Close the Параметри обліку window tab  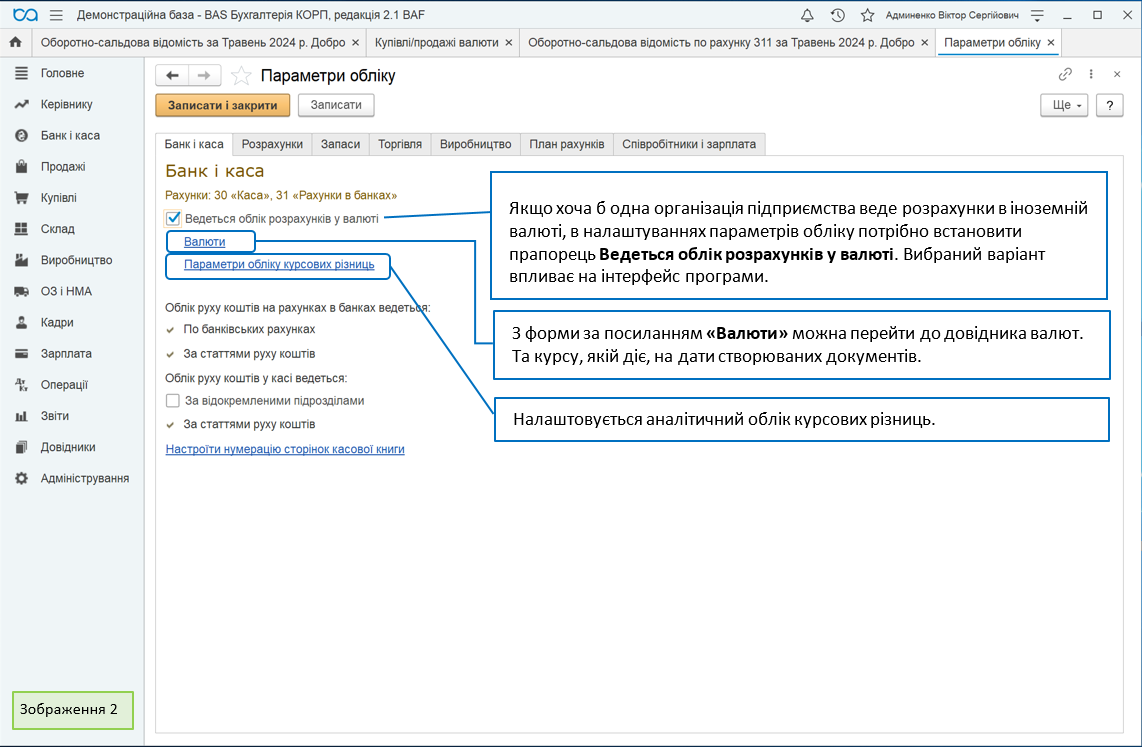tap(1050, 43)
